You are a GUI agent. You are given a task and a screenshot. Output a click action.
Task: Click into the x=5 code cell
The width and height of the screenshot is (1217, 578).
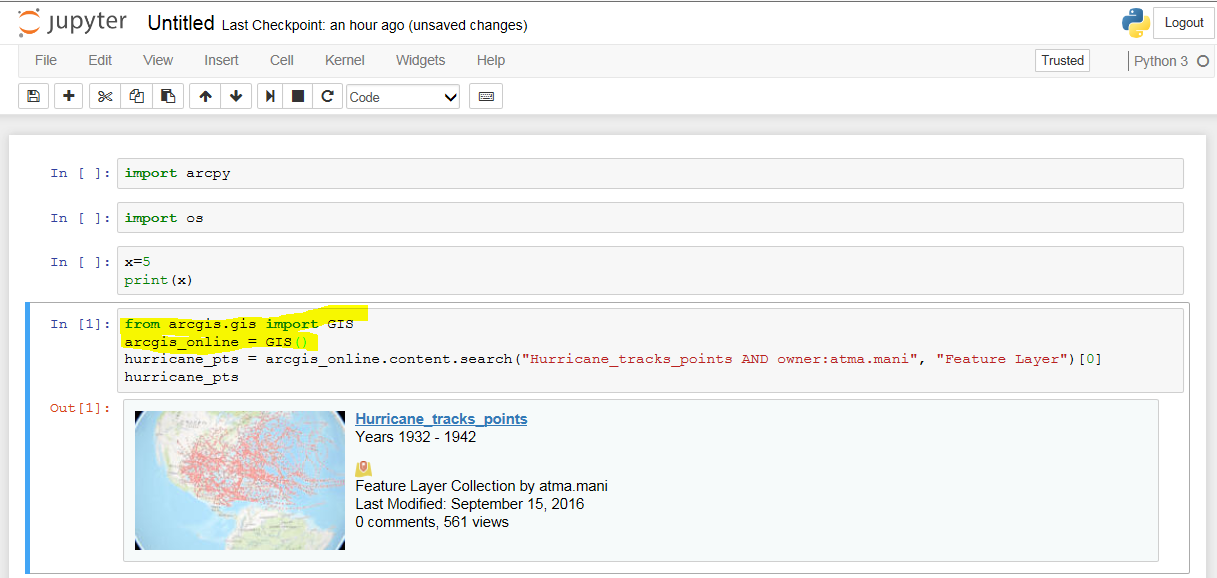coord(650,271)
